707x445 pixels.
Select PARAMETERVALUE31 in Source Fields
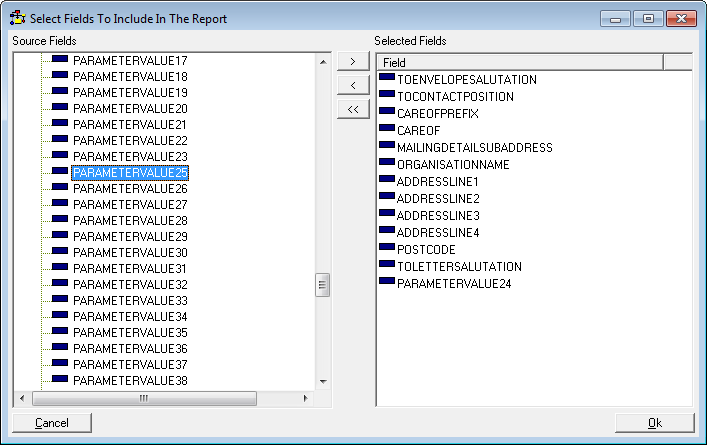click(x=130, y=269)
